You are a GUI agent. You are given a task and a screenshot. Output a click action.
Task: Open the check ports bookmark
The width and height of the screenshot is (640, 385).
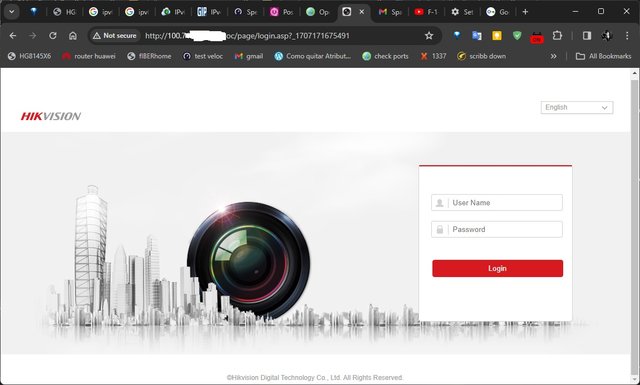pos(385,56)
